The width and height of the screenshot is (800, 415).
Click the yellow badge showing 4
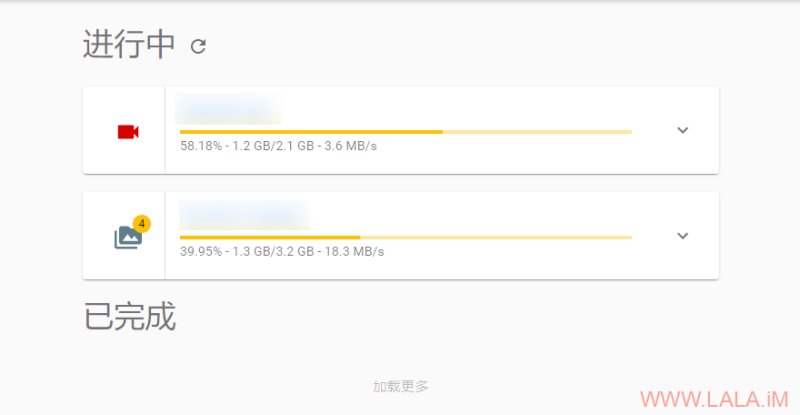(x=142, y=224)
